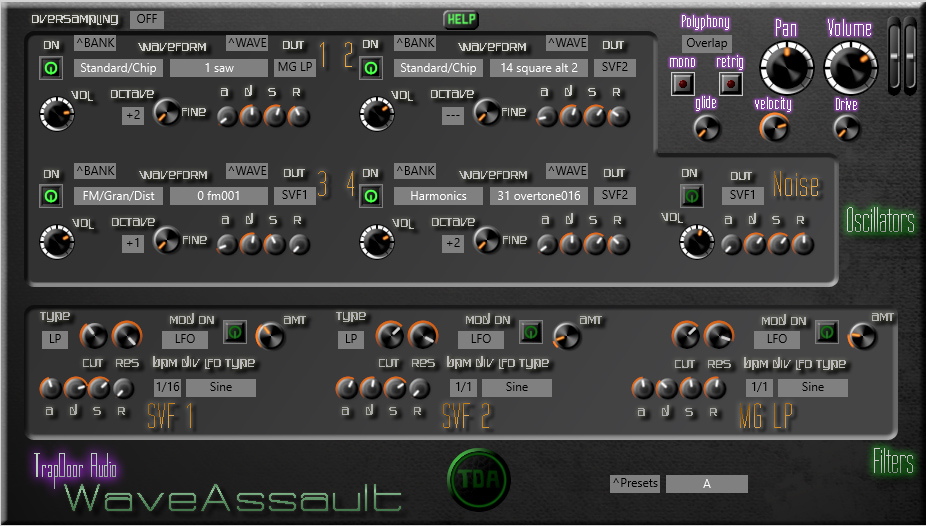Image resolution: width=926 pixels, height=526 pixels.
Task: Click the green HELP button
Action: tap(461, 19)
